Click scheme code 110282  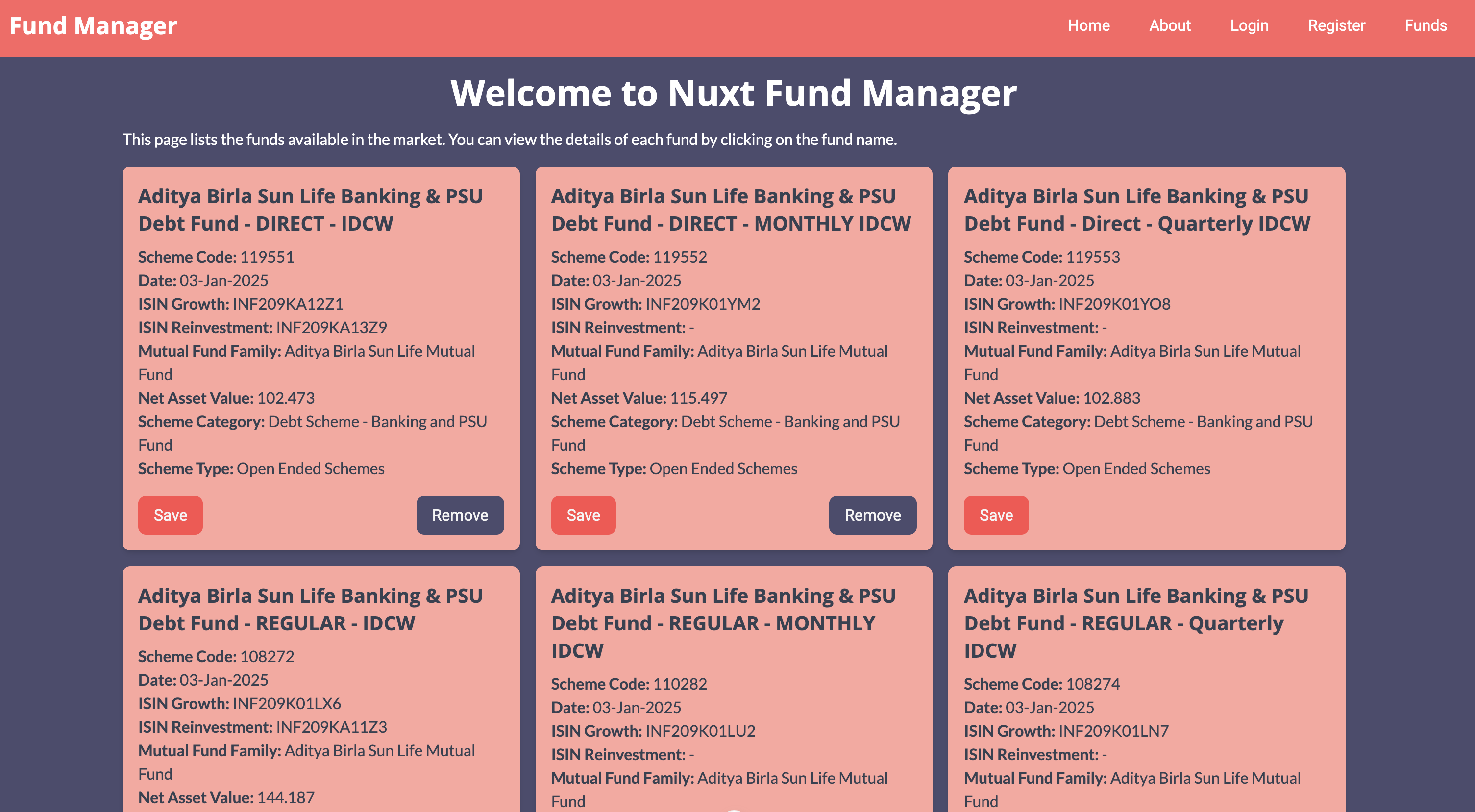[680, 684]
